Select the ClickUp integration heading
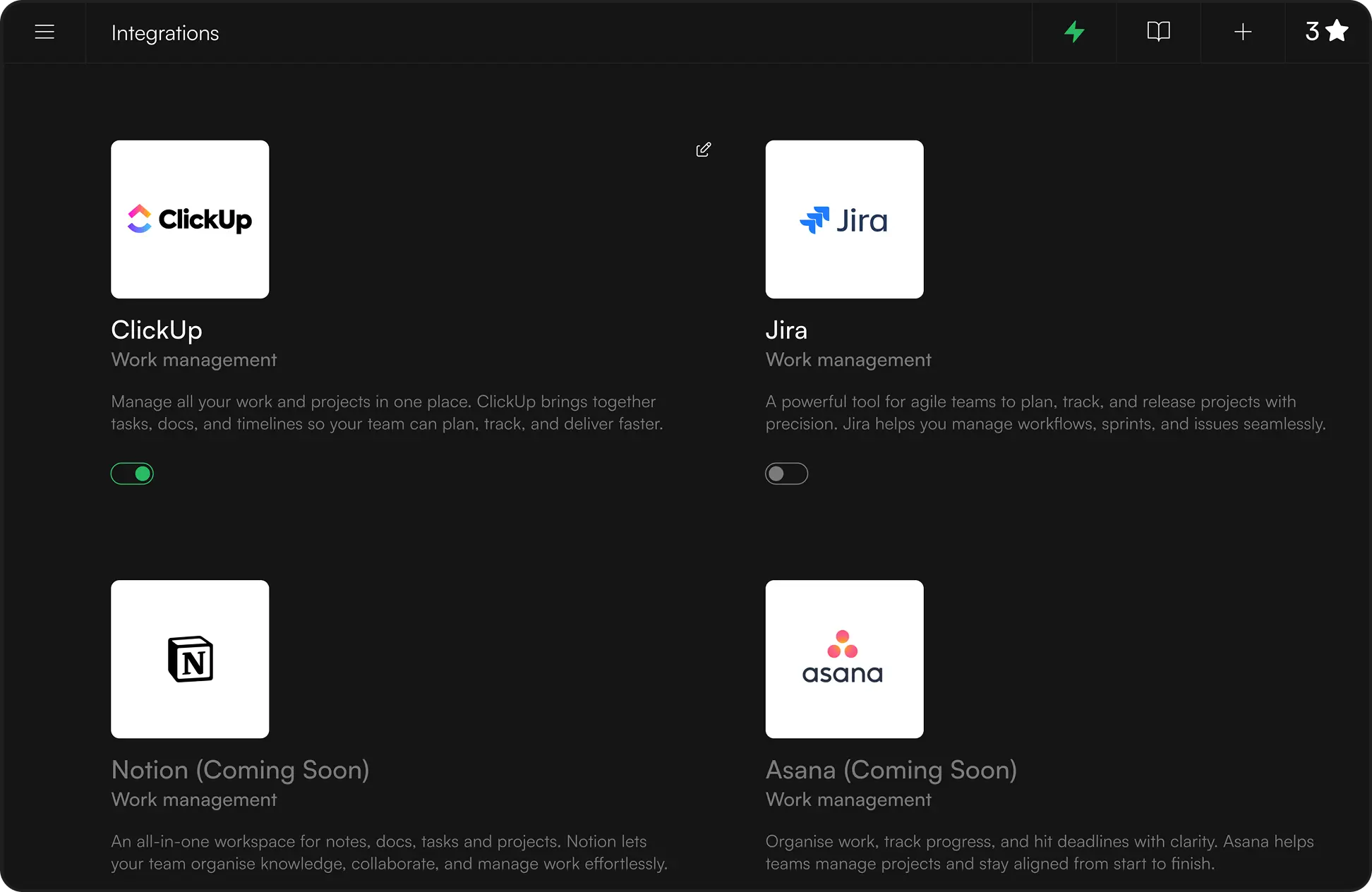 click(157, 330)
